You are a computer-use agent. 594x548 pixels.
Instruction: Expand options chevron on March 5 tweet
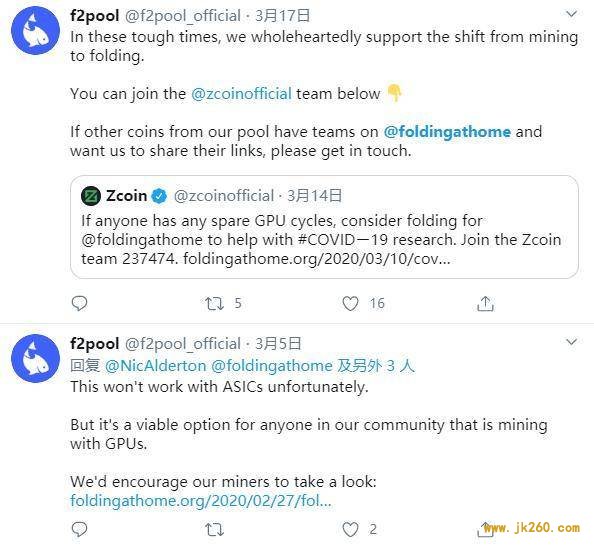click(571, 342)
